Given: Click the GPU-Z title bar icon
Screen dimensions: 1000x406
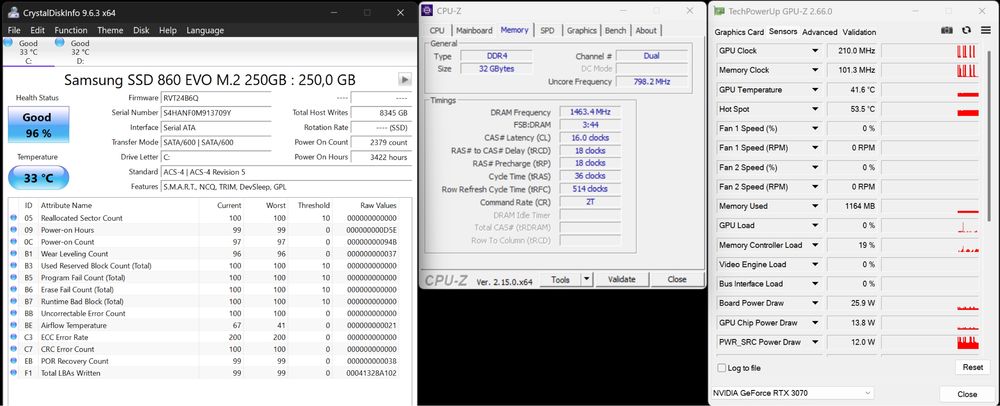Looking at the screenshot, I should 719,11.
